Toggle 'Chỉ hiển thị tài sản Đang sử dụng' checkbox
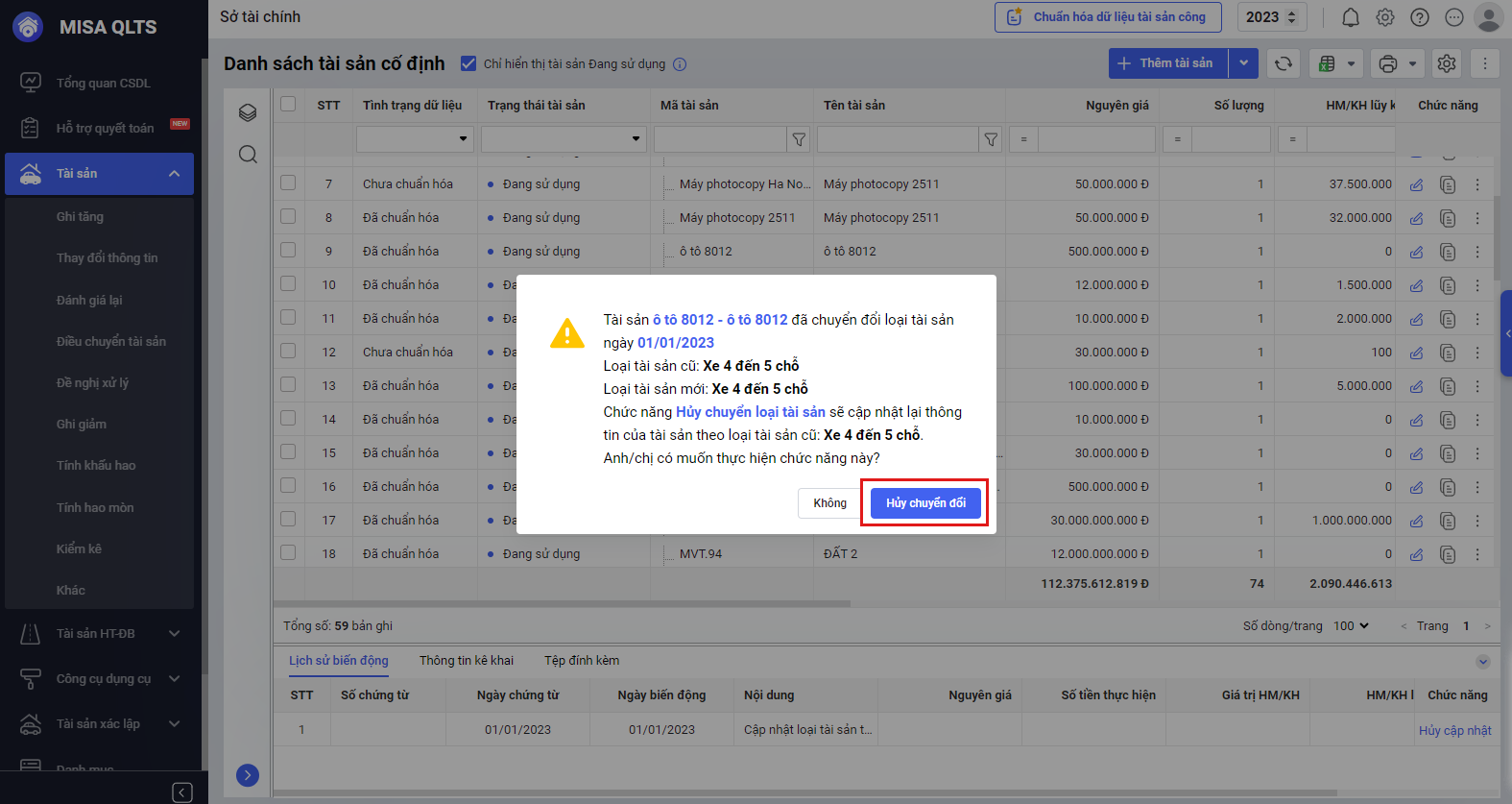Viewport: 1512px width, 804px height. coord(468,63)
